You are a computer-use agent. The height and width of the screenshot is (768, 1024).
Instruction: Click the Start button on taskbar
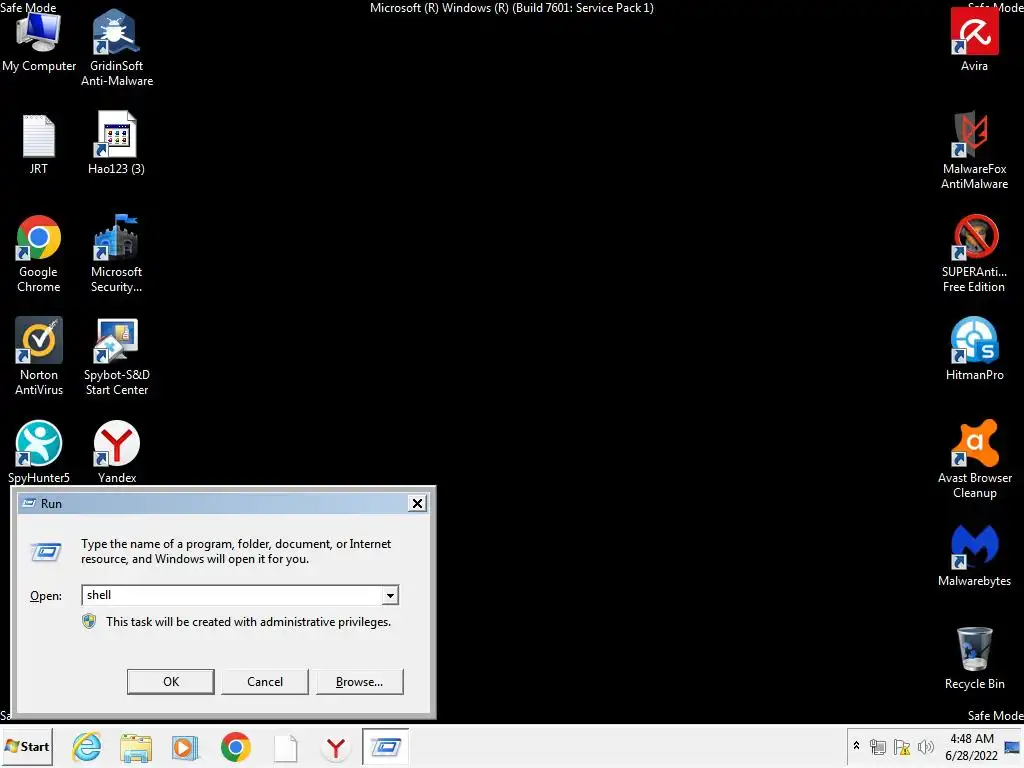[27, 746]
